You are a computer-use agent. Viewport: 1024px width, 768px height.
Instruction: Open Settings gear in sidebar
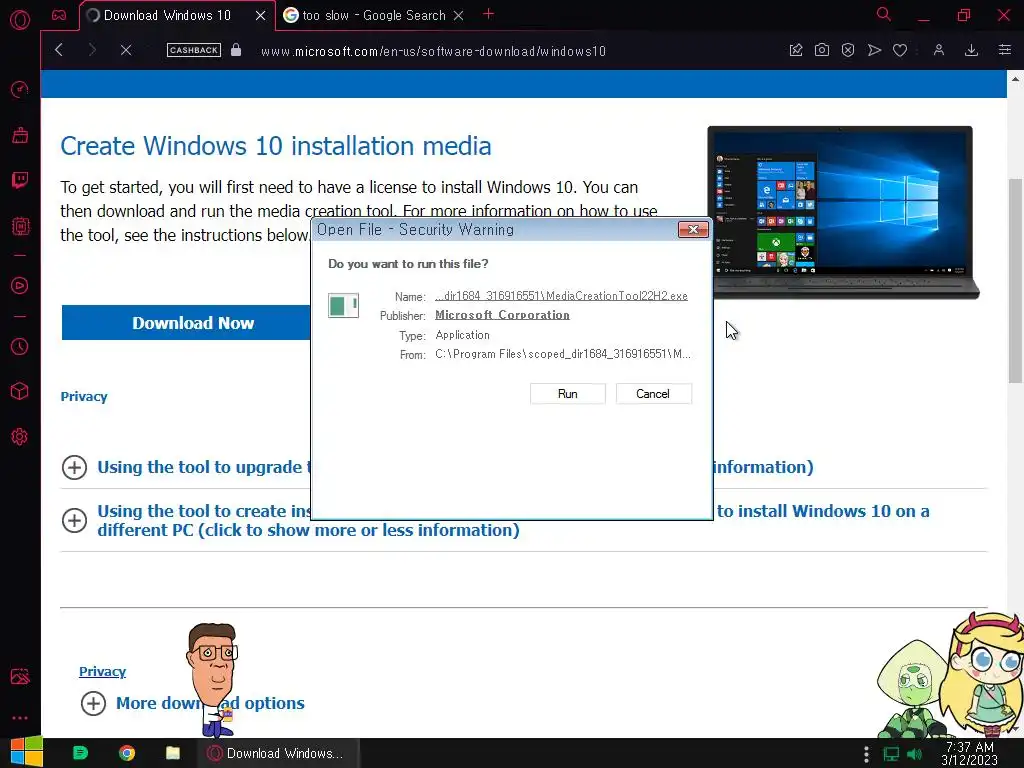click(x=20, y=436)
